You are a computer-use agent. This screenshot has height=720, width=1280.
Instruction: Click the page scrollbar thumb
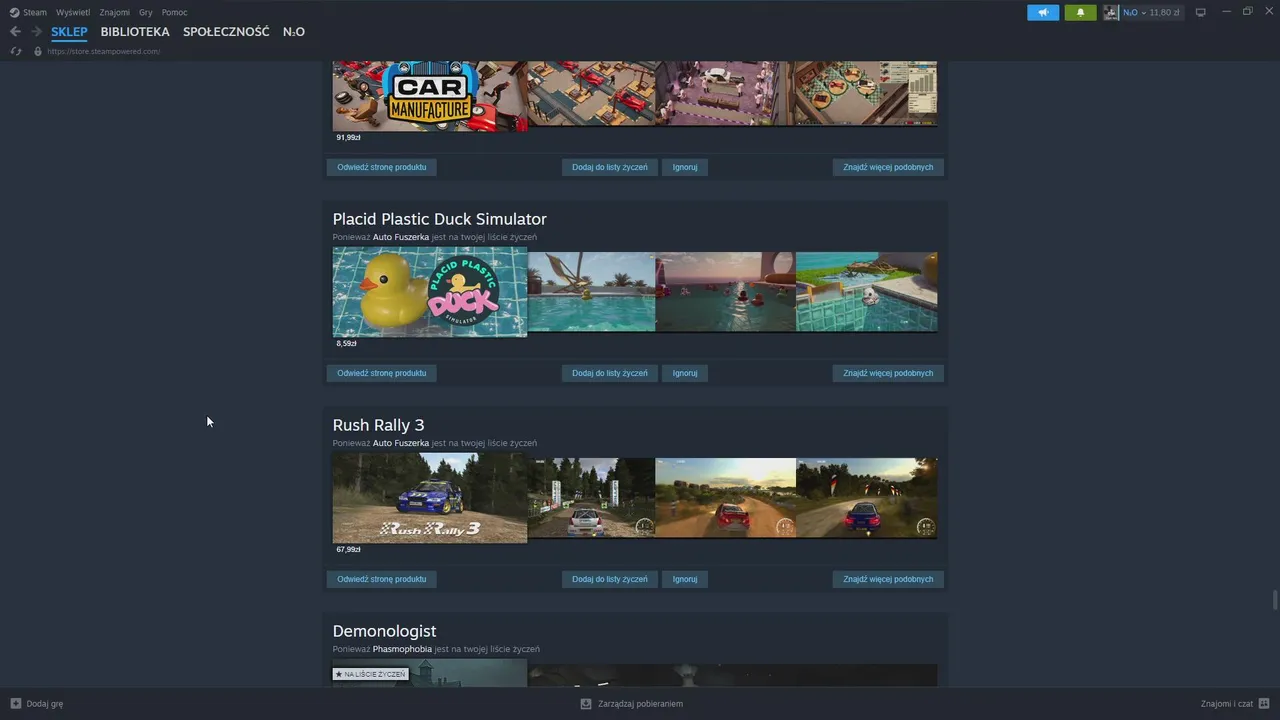pyautogui.click(x=1275, y=599)
